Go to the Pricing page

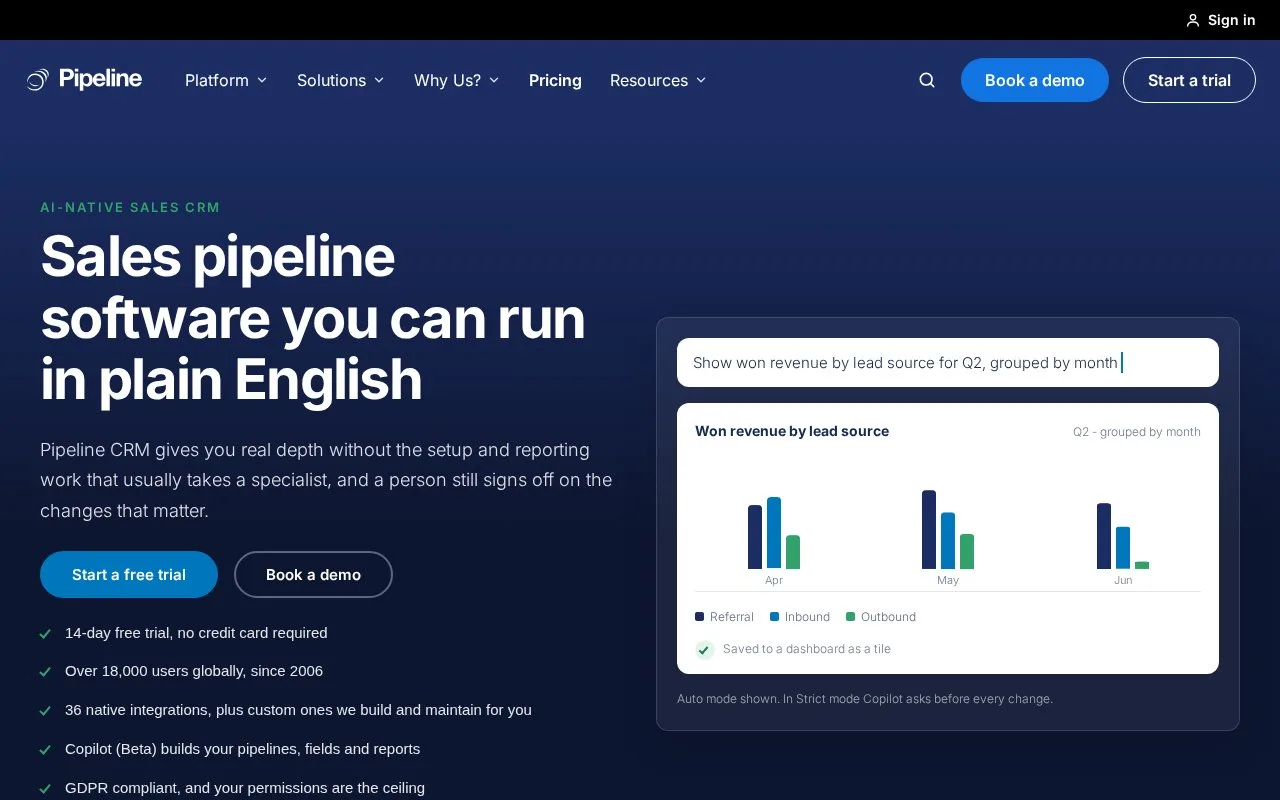[x=555, y=80]
